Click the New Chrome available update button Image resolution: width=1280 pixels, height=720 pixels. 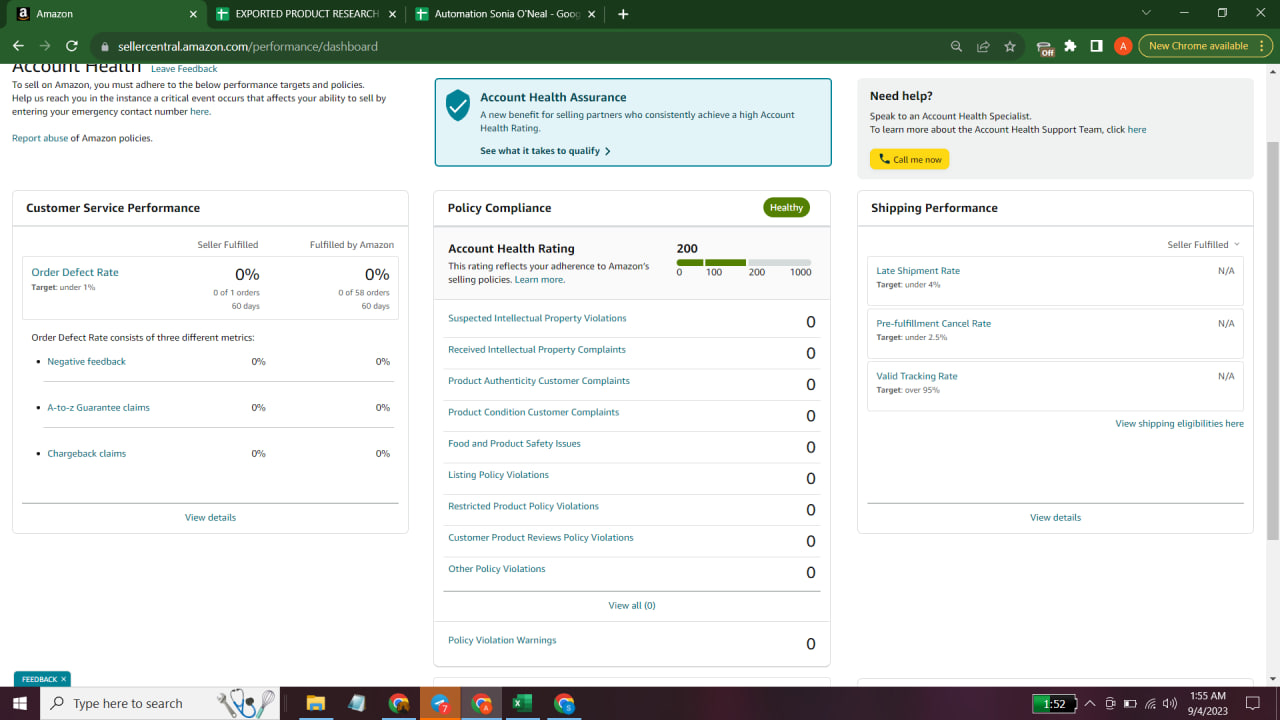[1205, 46]
